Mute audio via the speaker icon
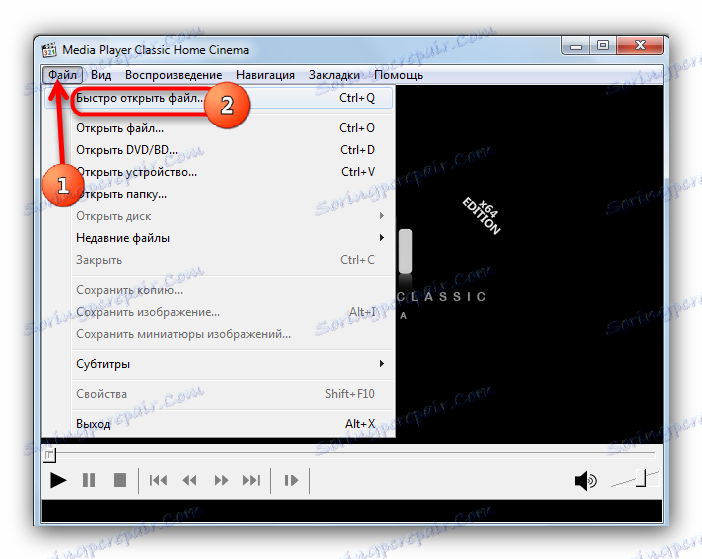This screenshot has width=702, height=559. click(x=585, y=481)
